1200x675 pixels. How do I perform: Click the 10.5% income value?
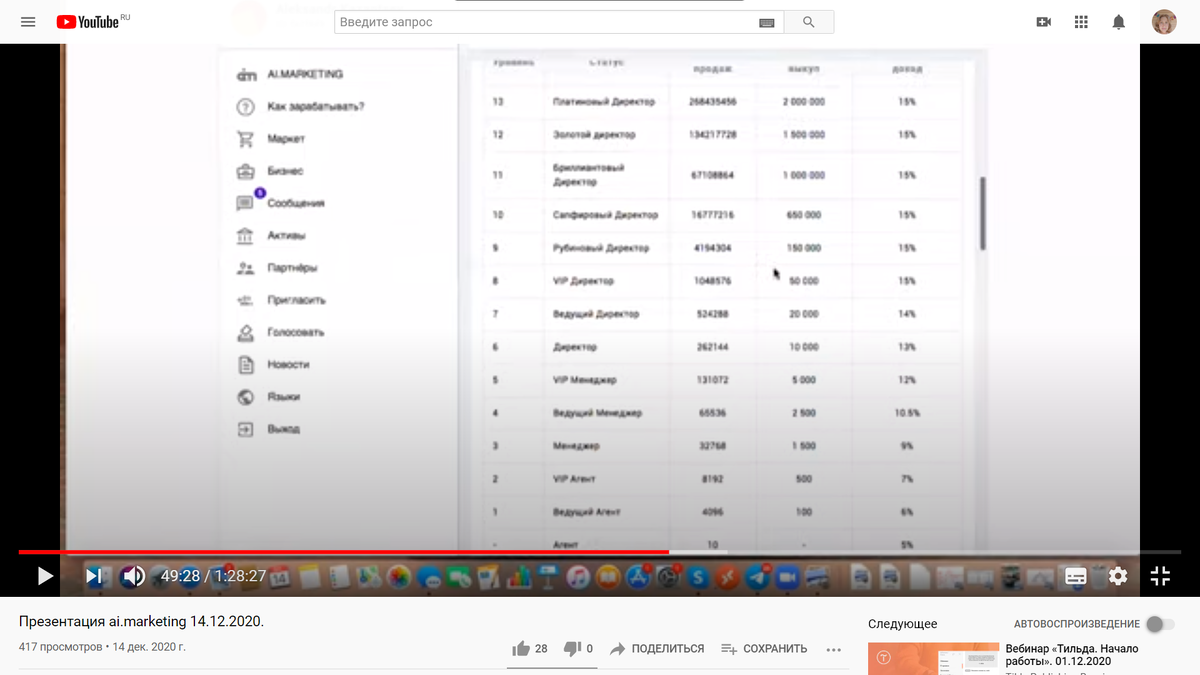(x=907, y=413)
